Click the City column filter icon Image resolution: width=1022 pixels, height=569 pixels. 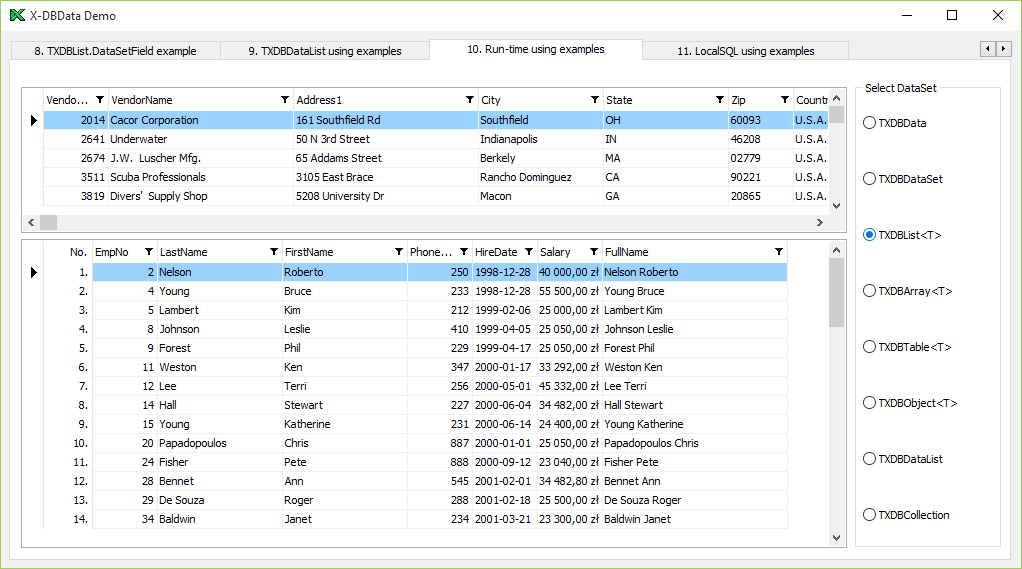(595, 100)
